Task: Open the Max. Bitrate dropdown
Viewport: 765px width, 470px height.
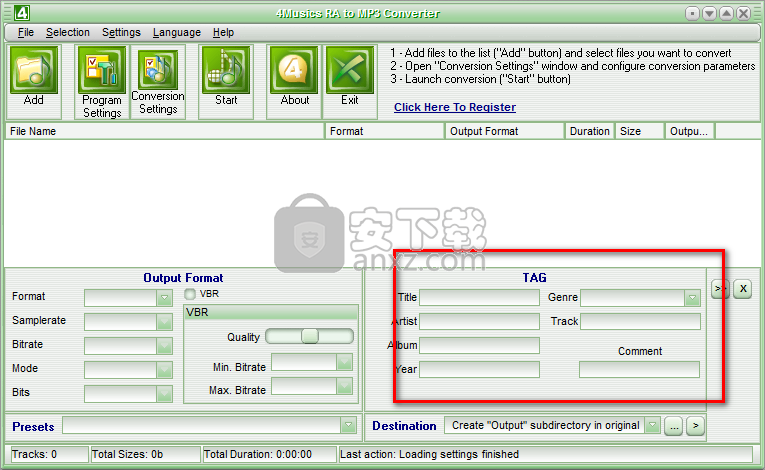Action: tap(344, 386)
